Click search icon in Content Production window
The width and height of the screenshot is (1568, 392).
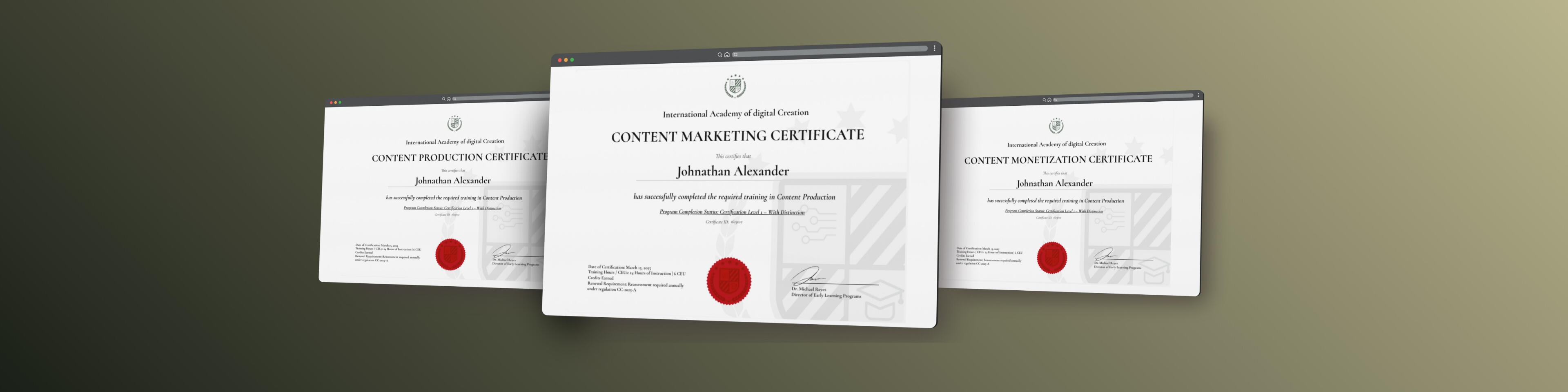[444, 98]
